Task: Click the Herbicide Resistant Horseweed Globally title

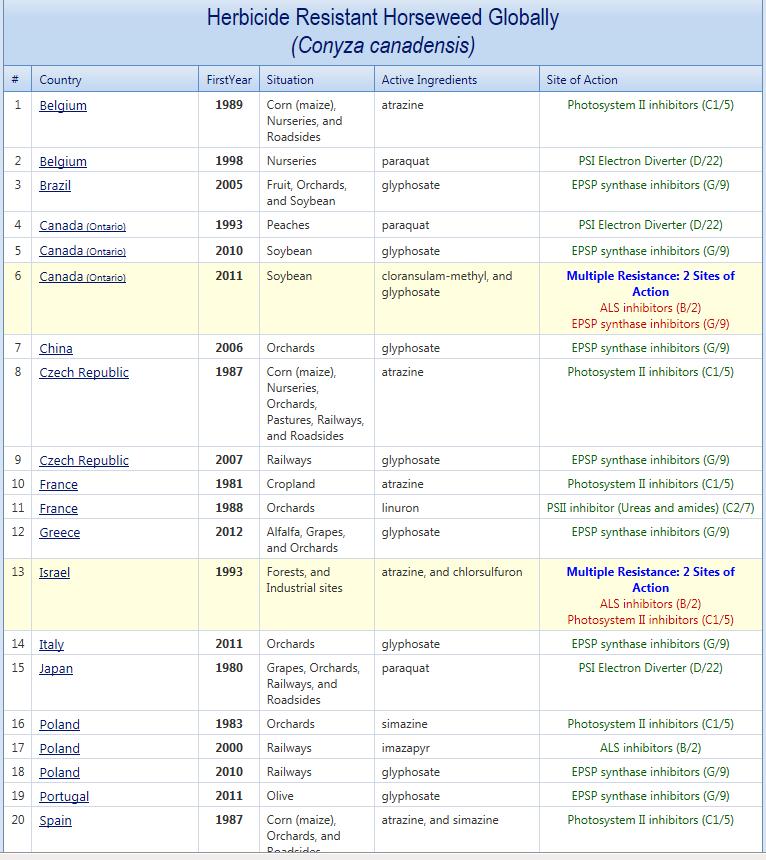Action: pos(383,17)
